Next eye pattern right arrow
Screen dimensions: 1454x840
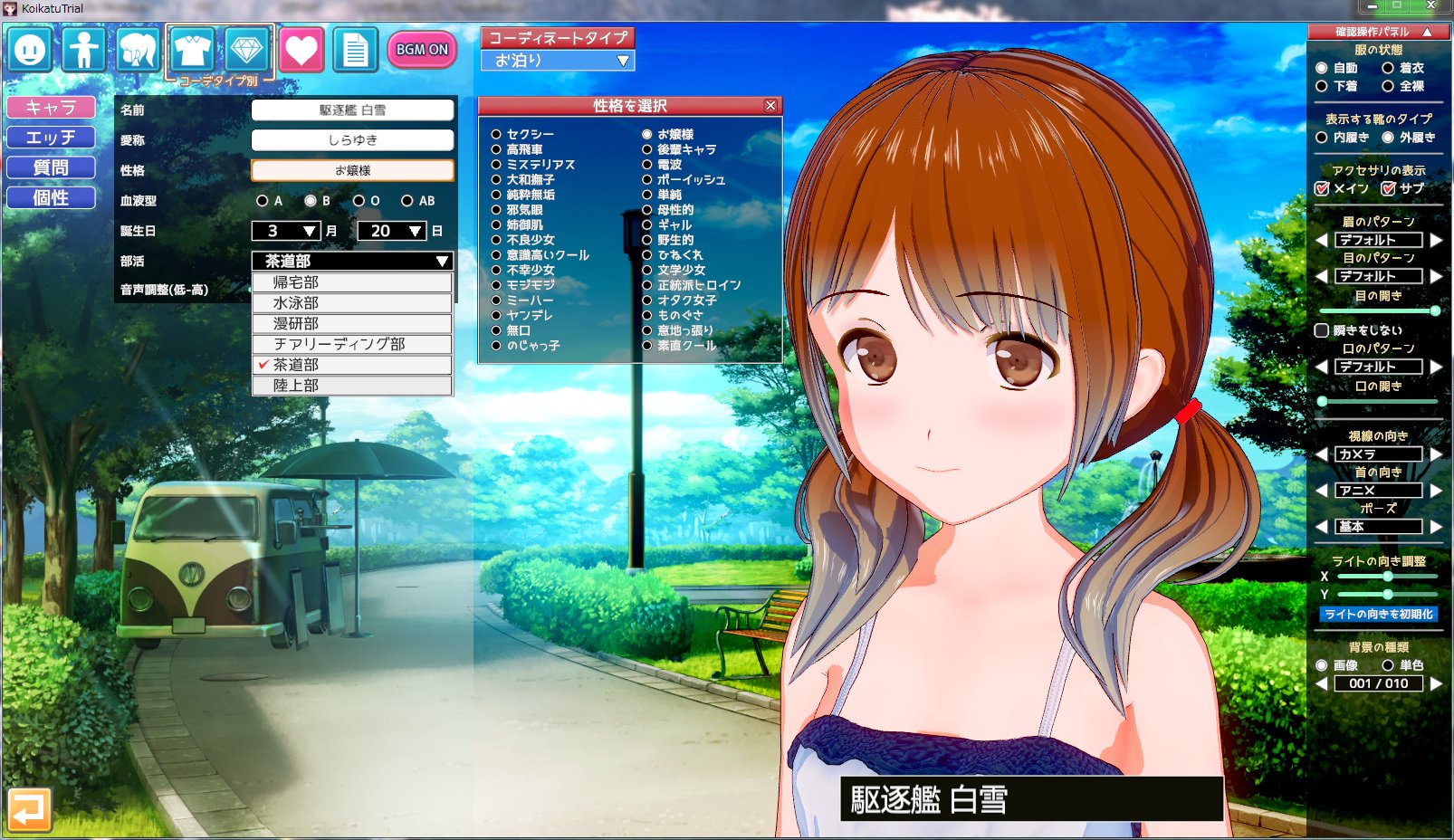click(1436, 276)
